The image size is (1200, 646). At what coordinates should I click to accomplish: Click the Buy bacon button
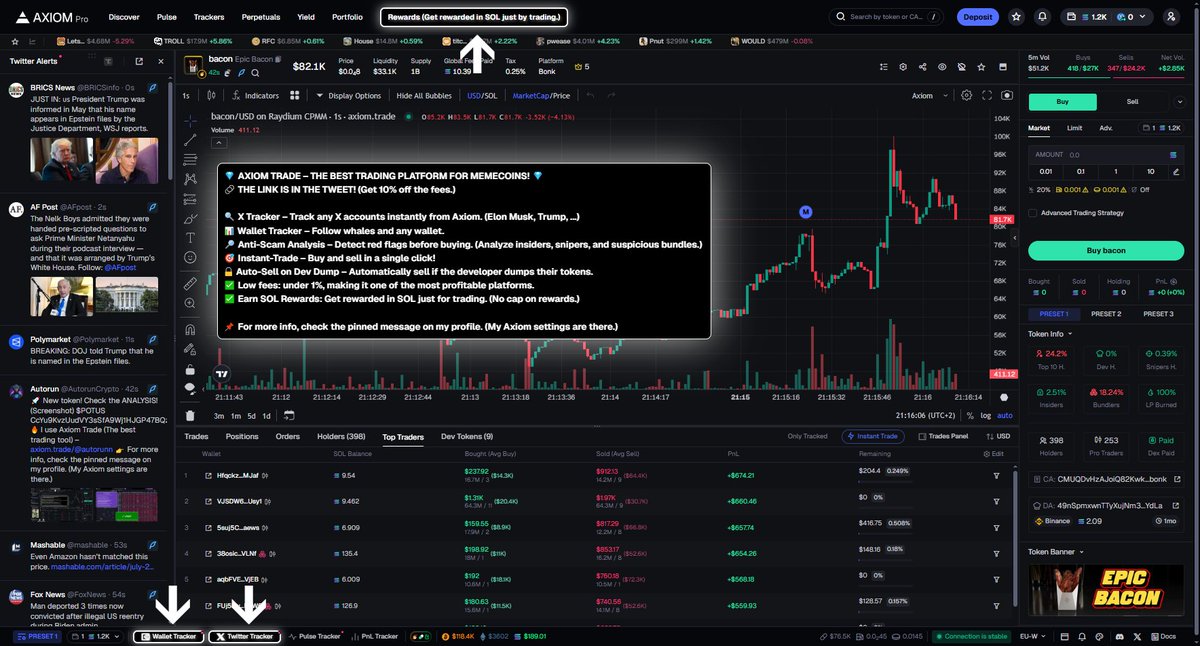tap(1105, 250)
